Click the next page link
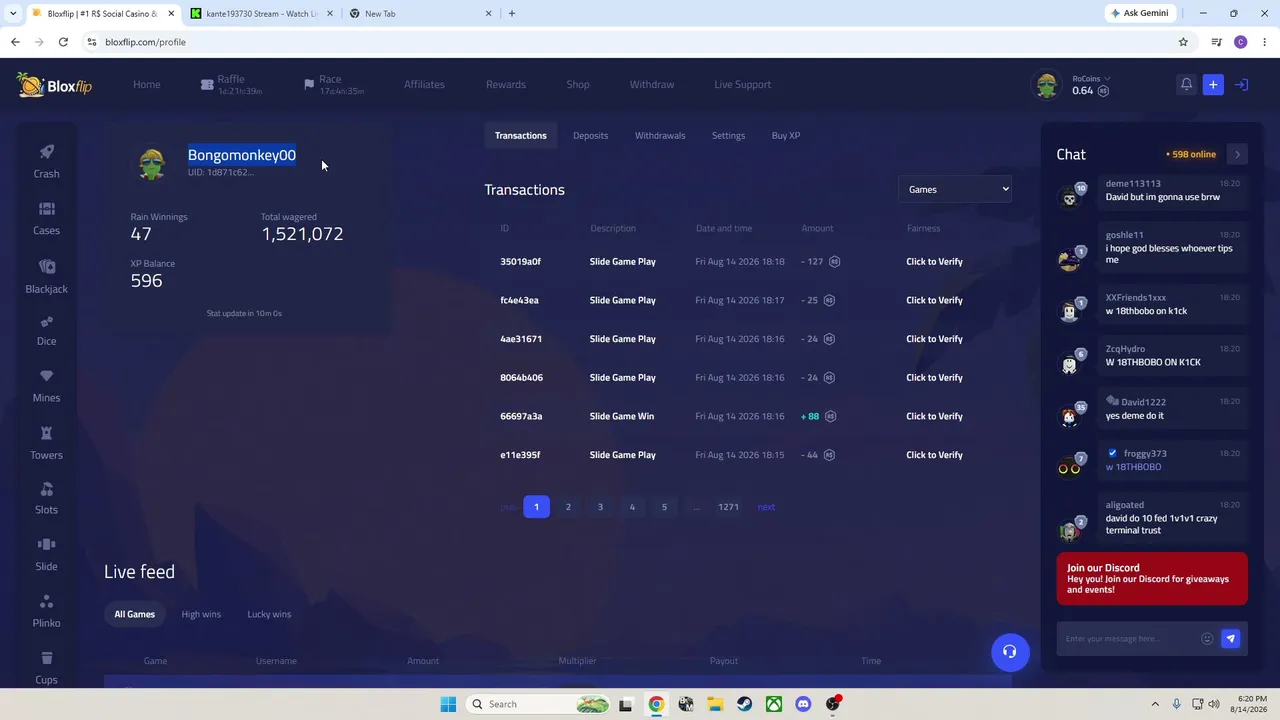This screenshot has width=1280, height=720. 766,507
